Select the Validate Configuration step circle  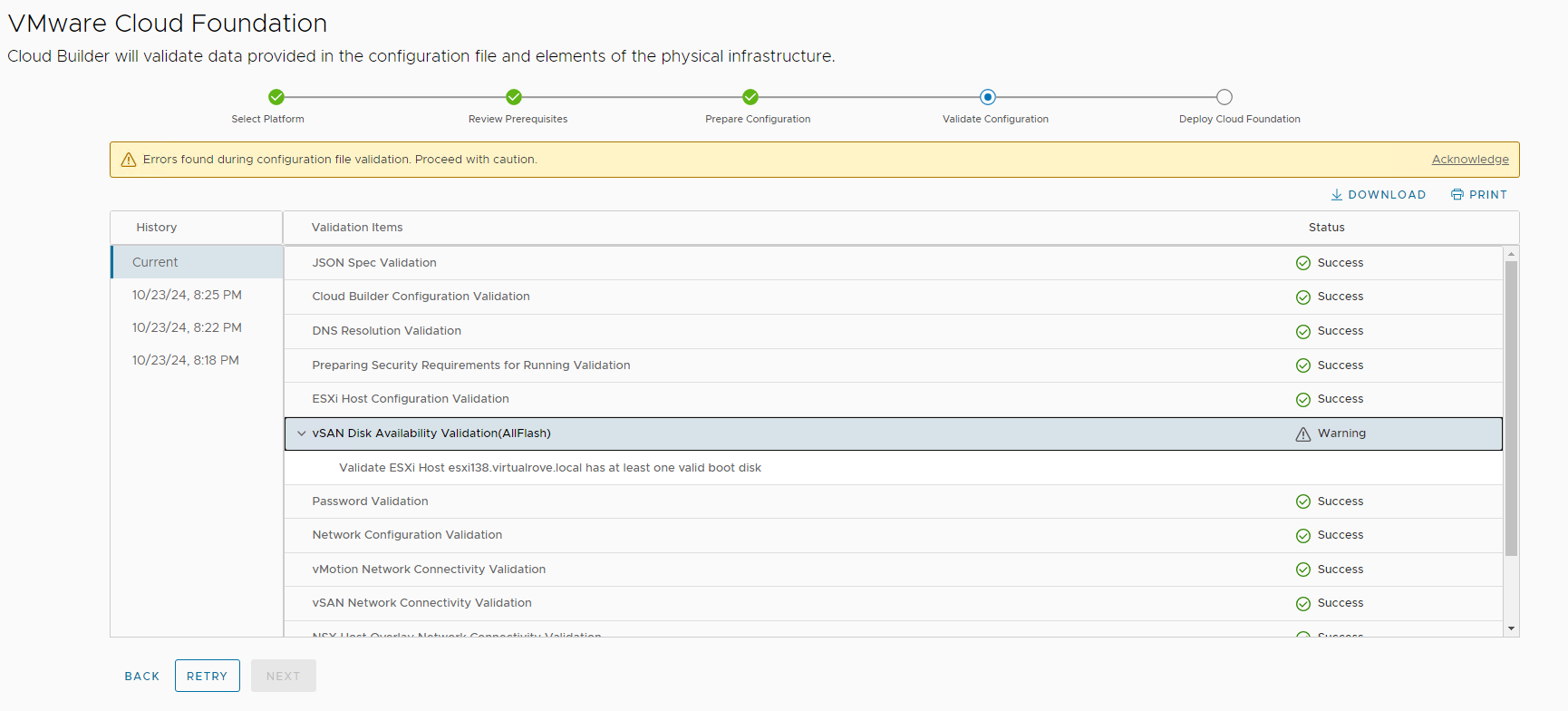(x=987, y=97)
